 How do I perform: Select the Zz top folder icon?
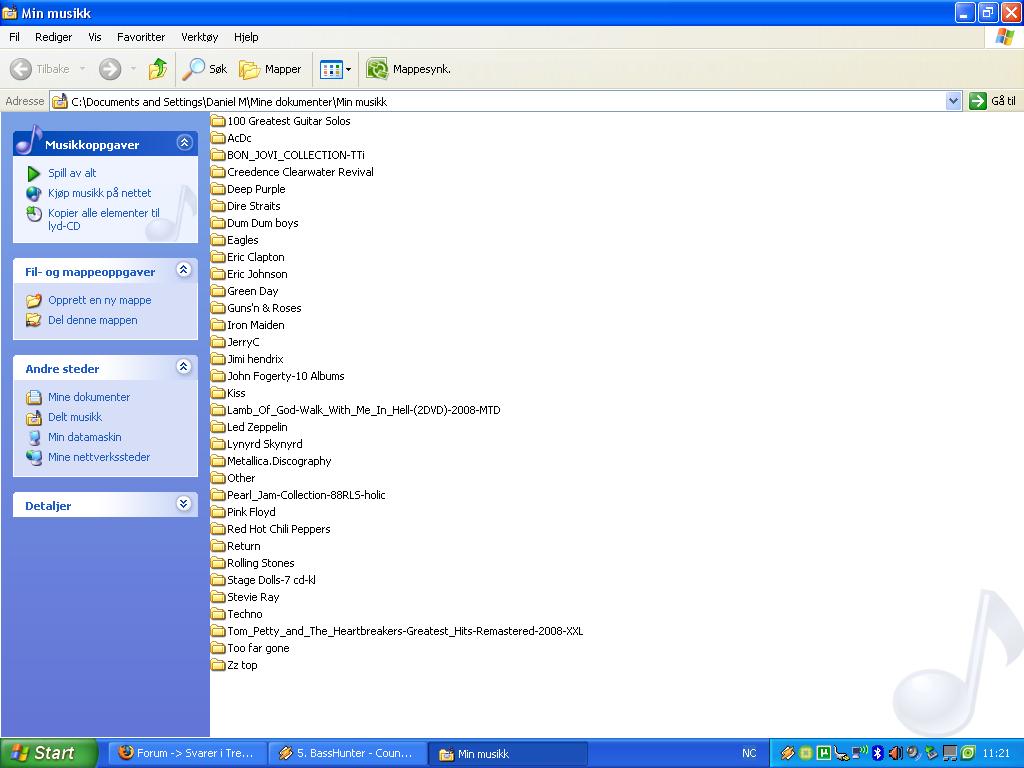click(218, 665)
